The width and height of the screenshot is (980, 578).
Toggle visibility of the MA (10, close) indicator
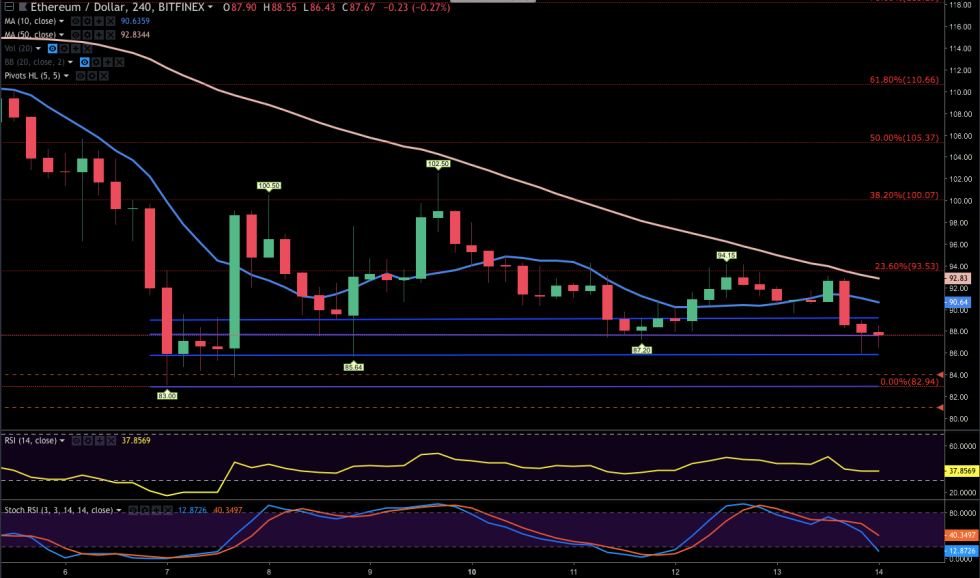[75, 21]
